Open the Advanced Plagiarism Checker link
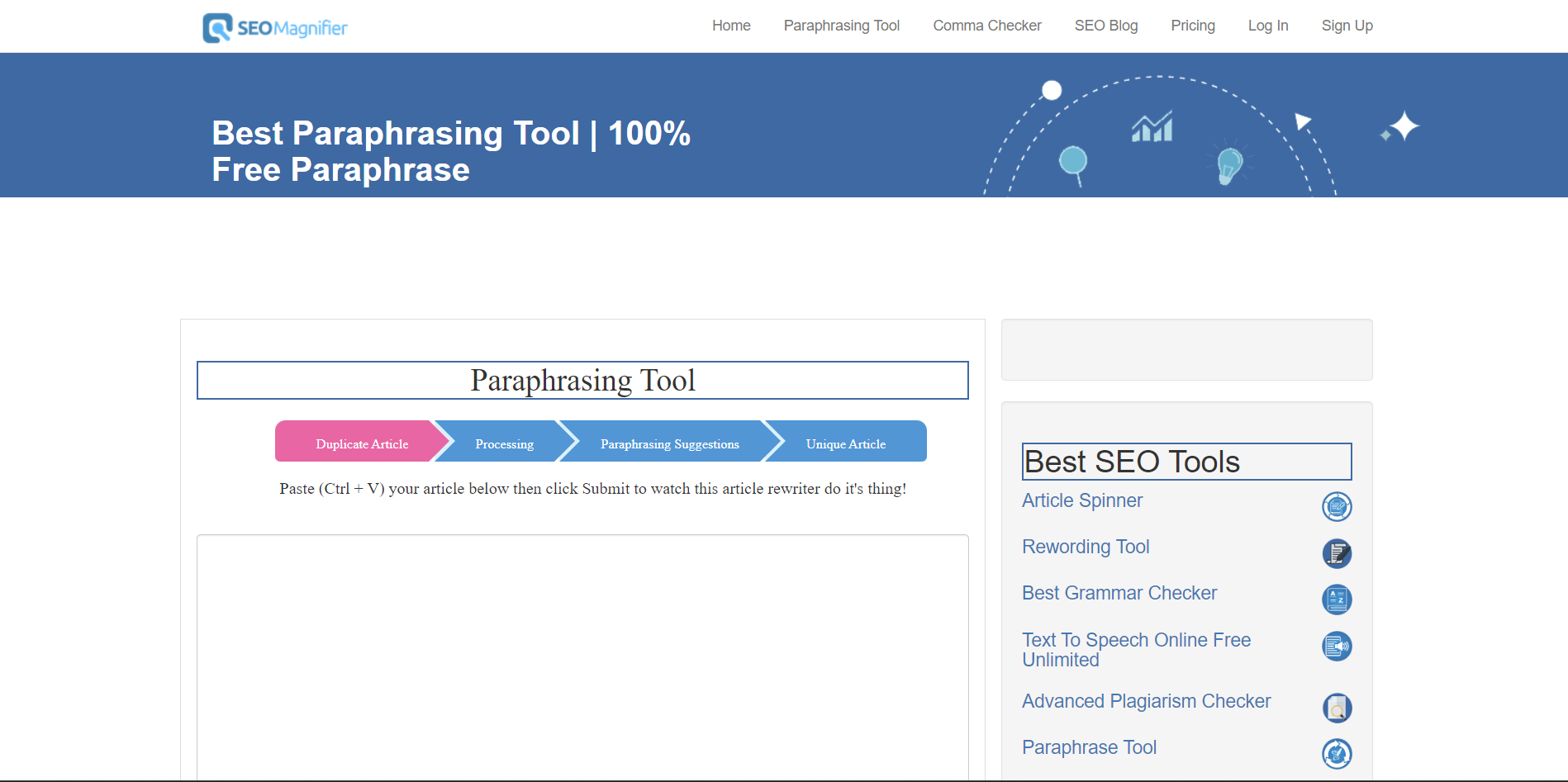 [1146, 701]
